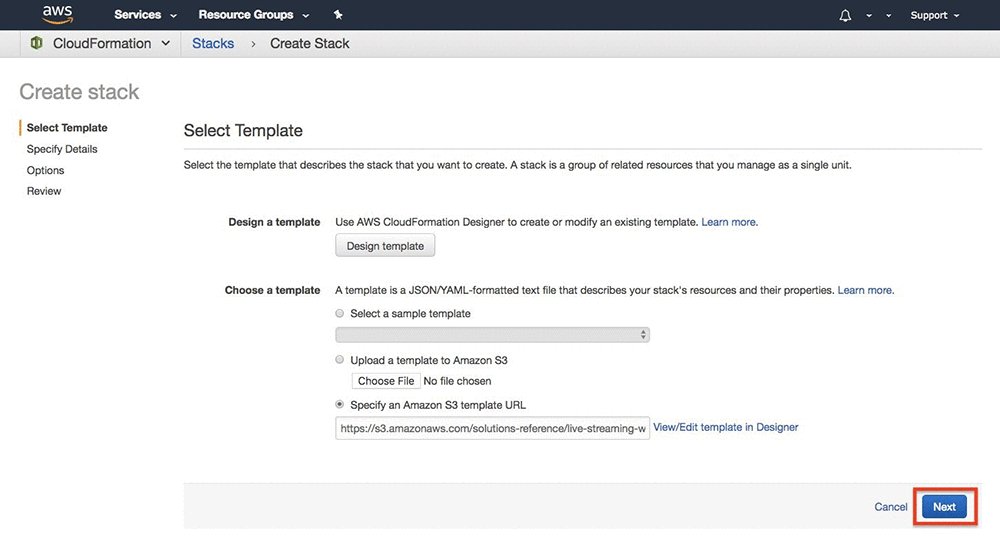Viewport: 1000px width, 554px height.
Task: Expand the Services dropdown menu
Action: [x=145, y=15]
